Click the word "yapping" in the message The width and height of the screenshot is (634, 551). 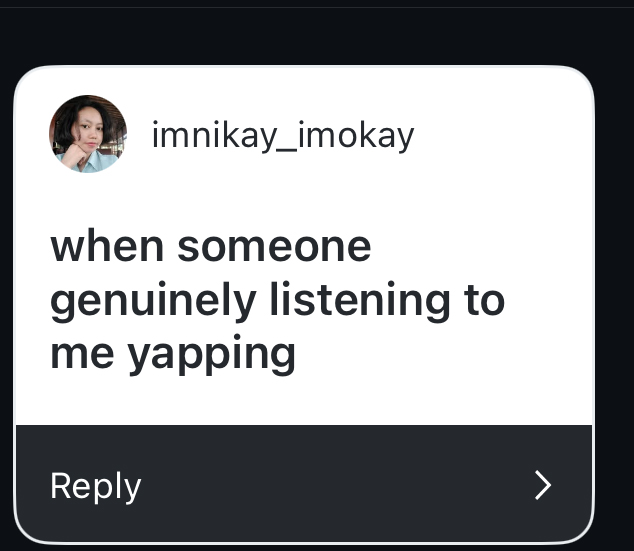212,353
